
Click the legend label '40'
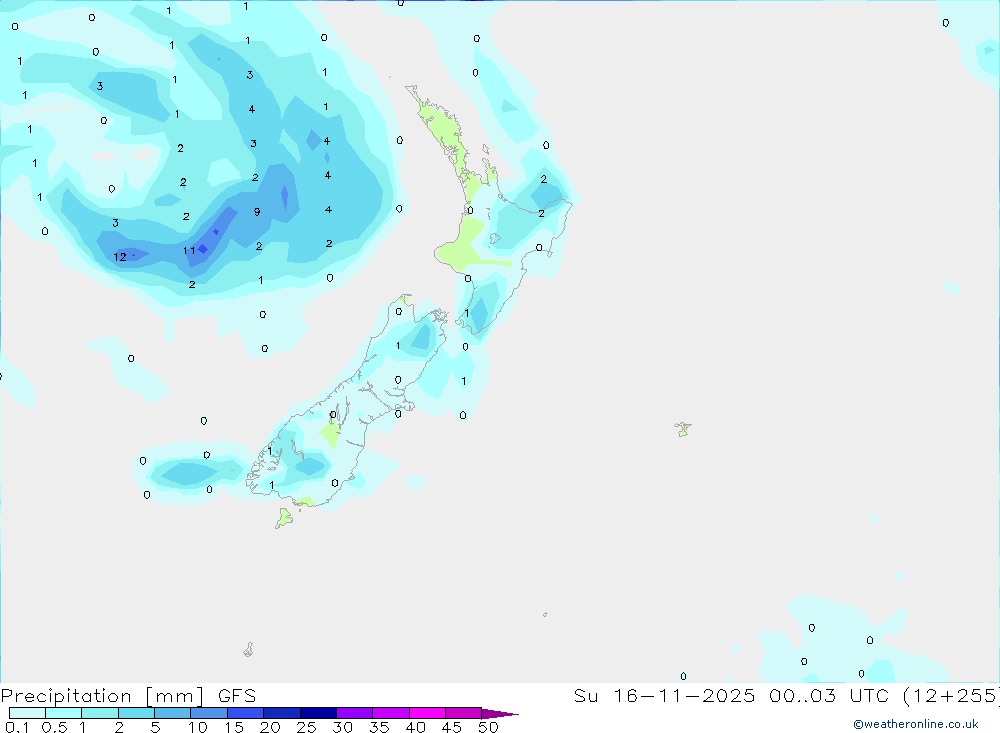tap(416, 727)
